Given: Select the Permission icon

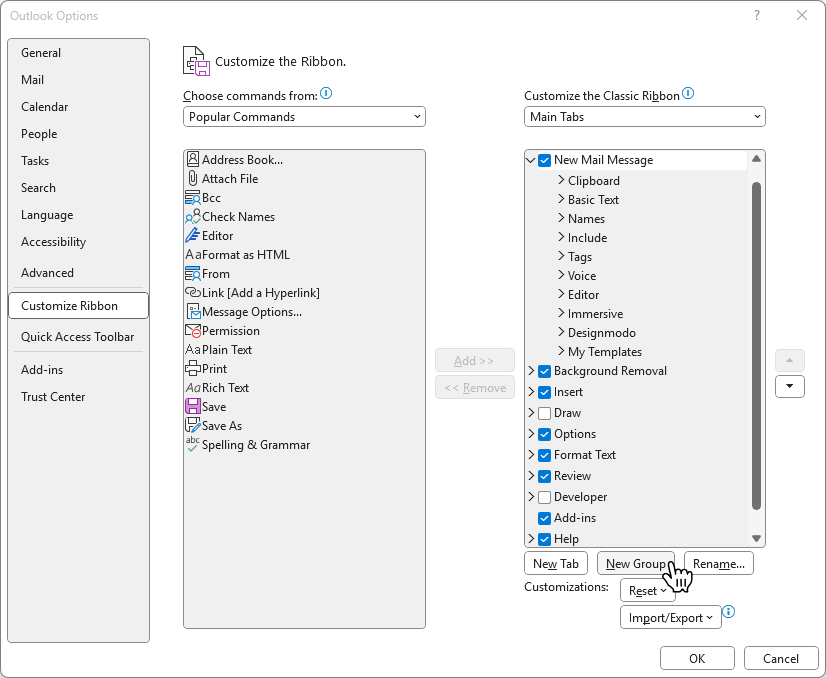Looking at the screenshot, I should tap(193, 330).
